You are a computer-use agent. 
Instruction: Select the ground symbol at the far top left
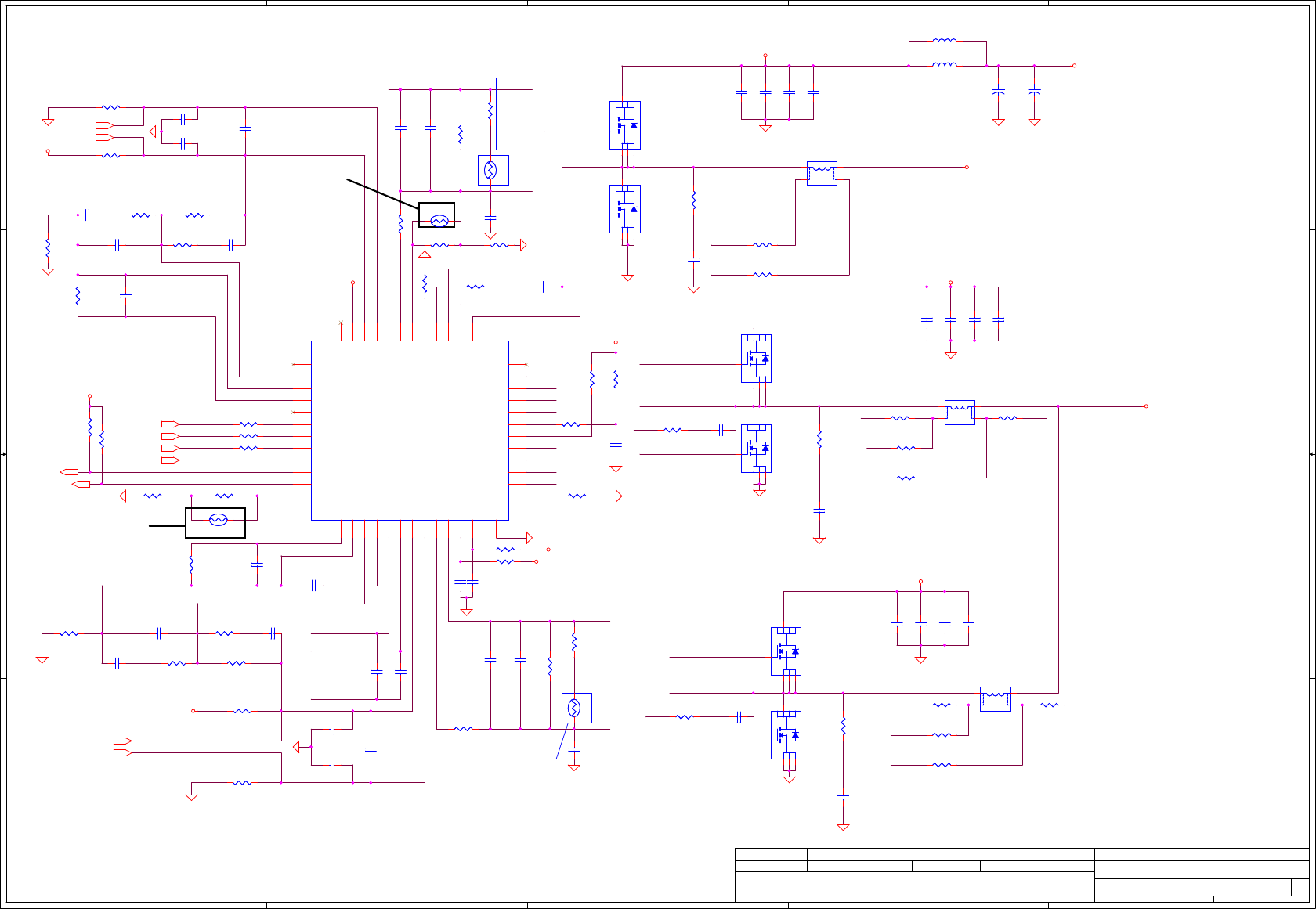click(x=48, y=121)
